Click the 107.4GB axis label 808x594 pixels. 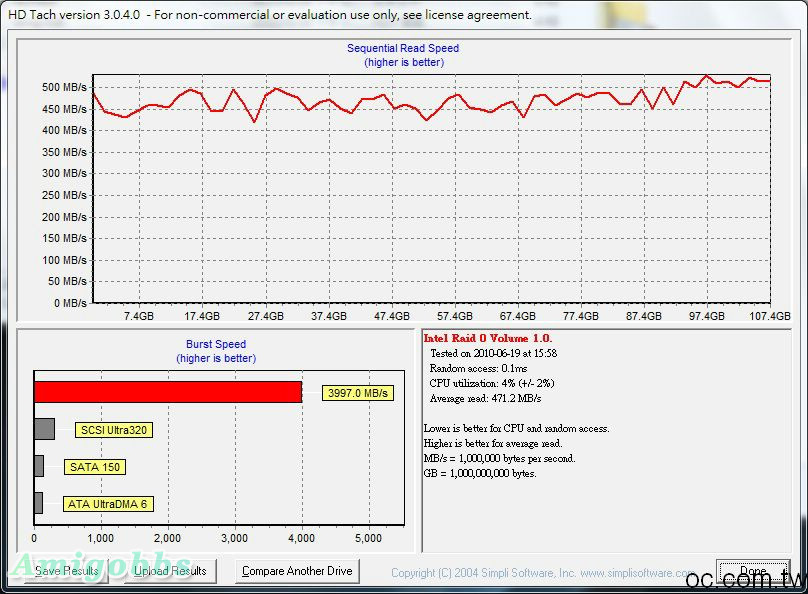click(x=769, y=316)
